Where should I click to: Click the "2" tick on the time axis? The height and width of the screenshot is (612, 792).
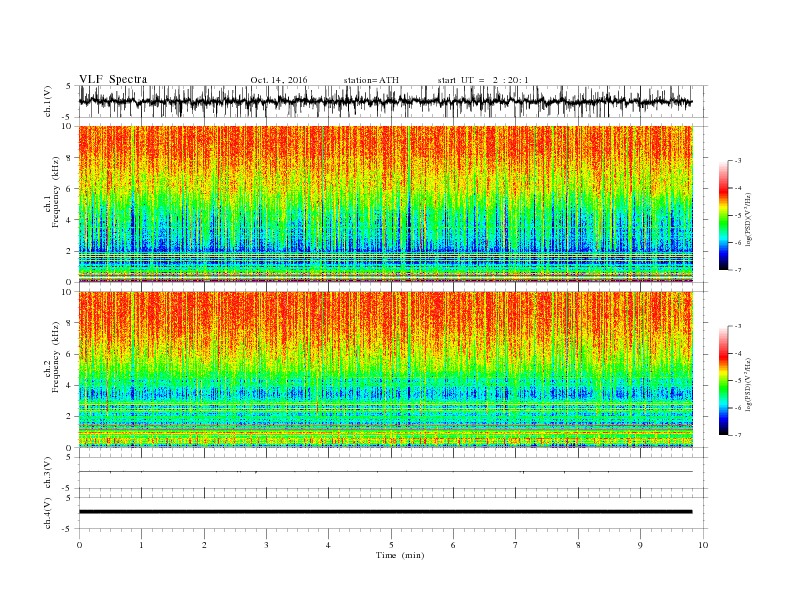[x=204, y=545]
